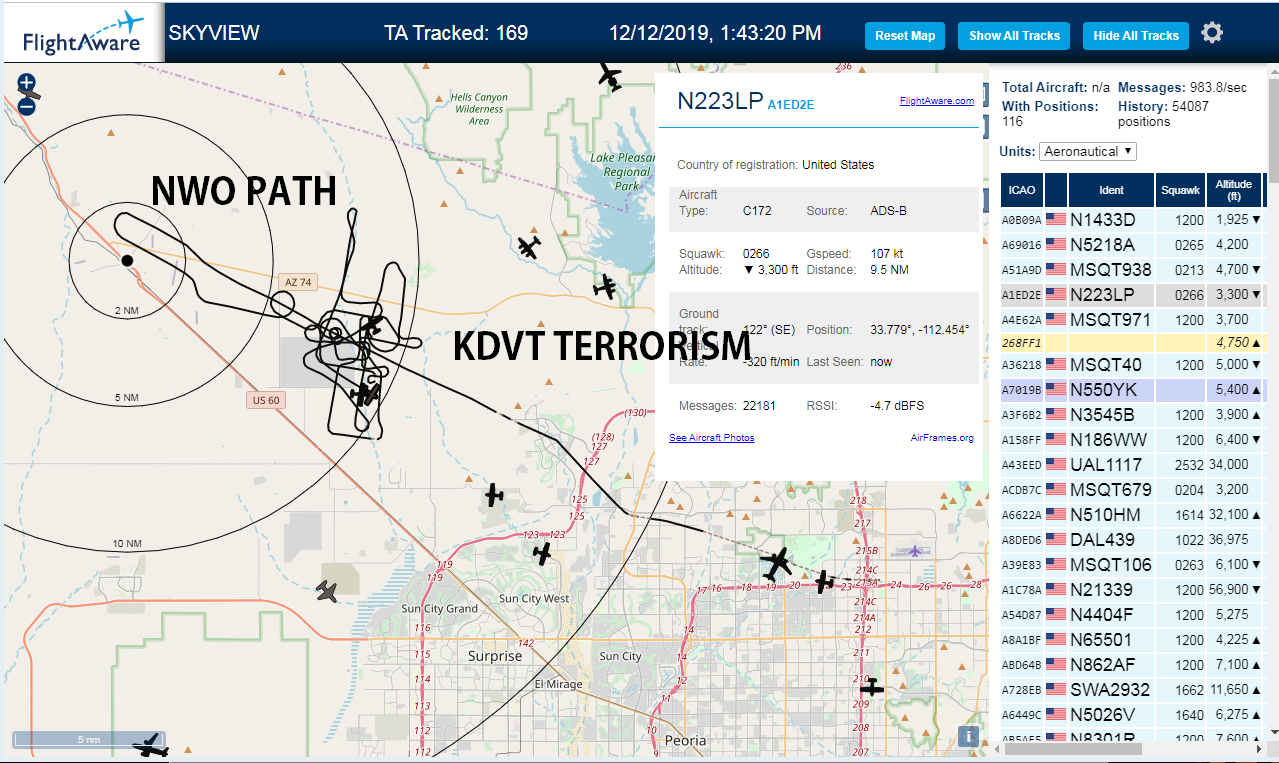Click the Hide All Tracks button
1279x763 pixels.
[1136, 36]
